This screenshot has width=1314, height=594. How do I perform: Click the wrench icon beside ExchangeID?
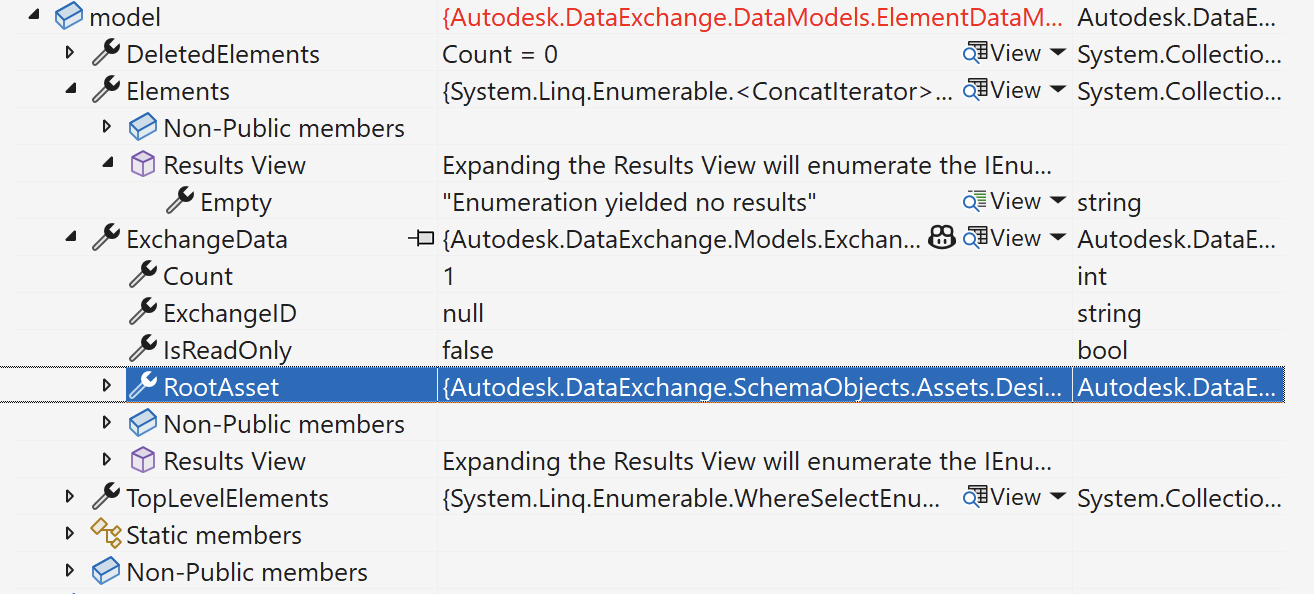click(144, 313)
